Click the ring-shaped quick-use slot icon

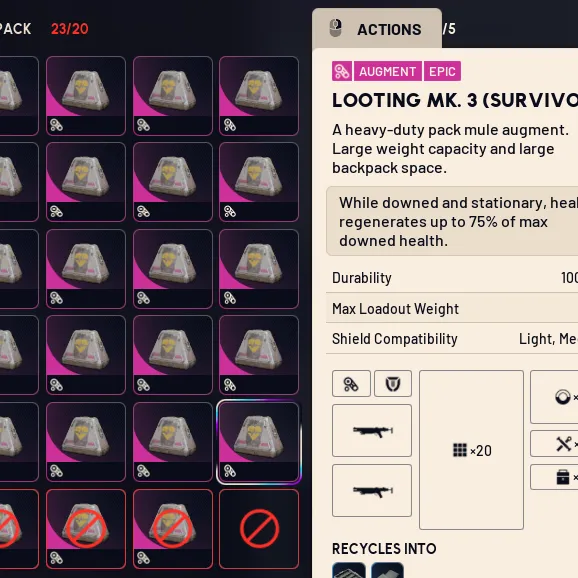[563, 397]
